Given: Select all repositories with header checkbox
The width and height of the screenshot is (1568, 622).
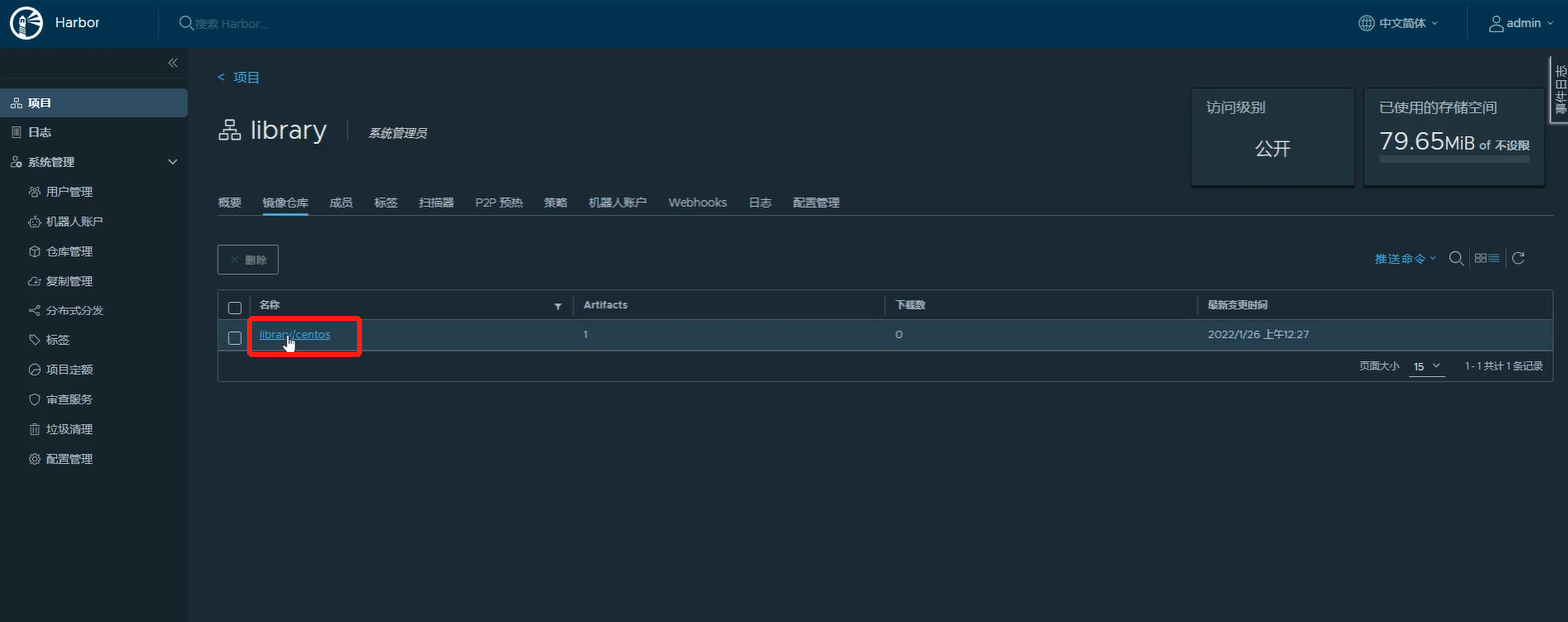Looking at the screenshot, I should (235, 308).
